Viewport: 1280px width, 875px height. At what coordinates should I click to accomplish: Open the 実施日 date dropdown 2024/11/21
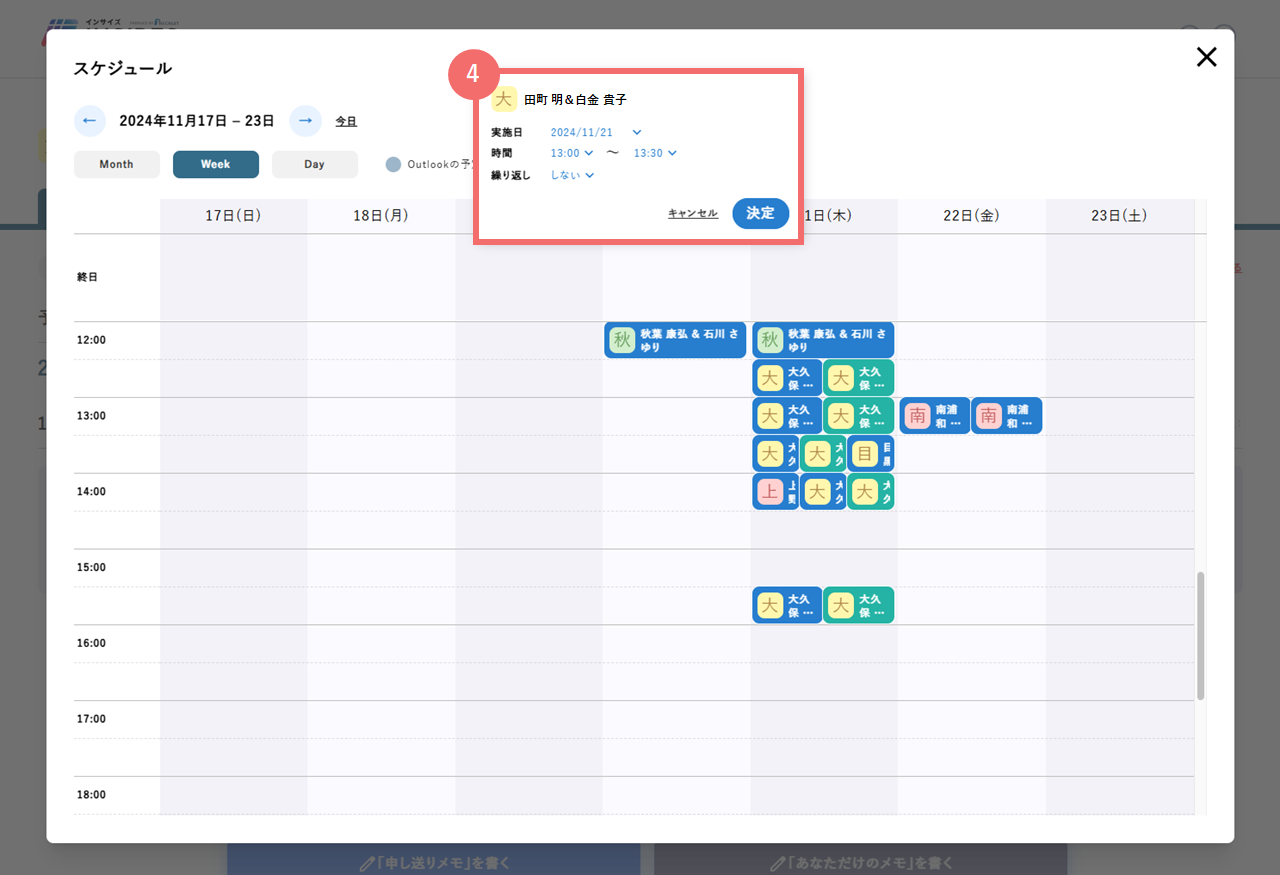click(596, 132)
